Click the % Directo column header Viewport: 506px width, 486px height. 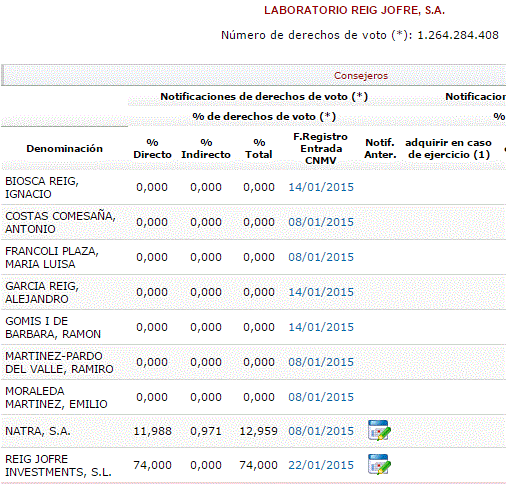point(152,148)
